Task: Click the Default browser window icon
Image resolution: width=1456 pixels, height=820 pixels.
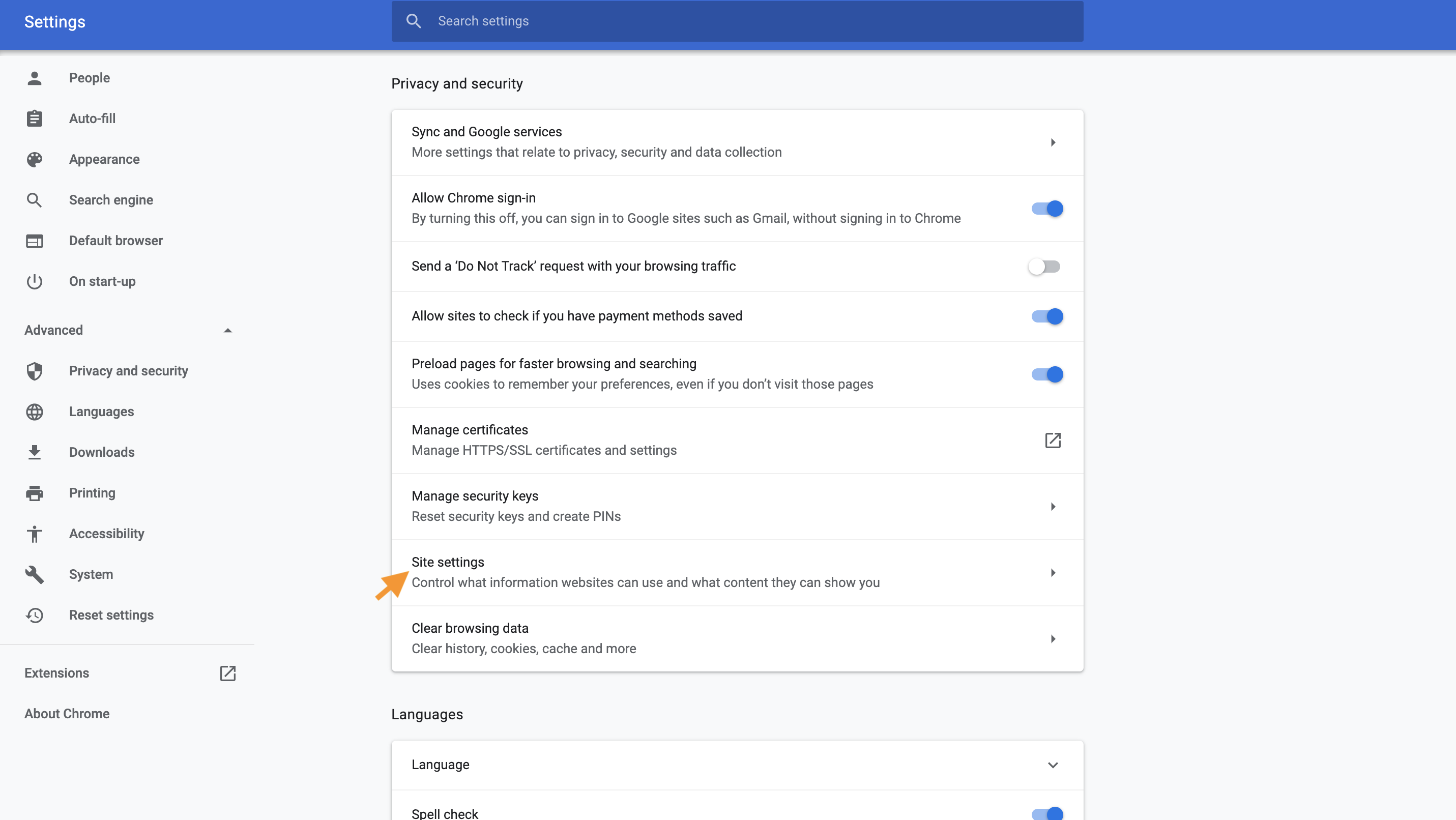Action: (35, 241)
